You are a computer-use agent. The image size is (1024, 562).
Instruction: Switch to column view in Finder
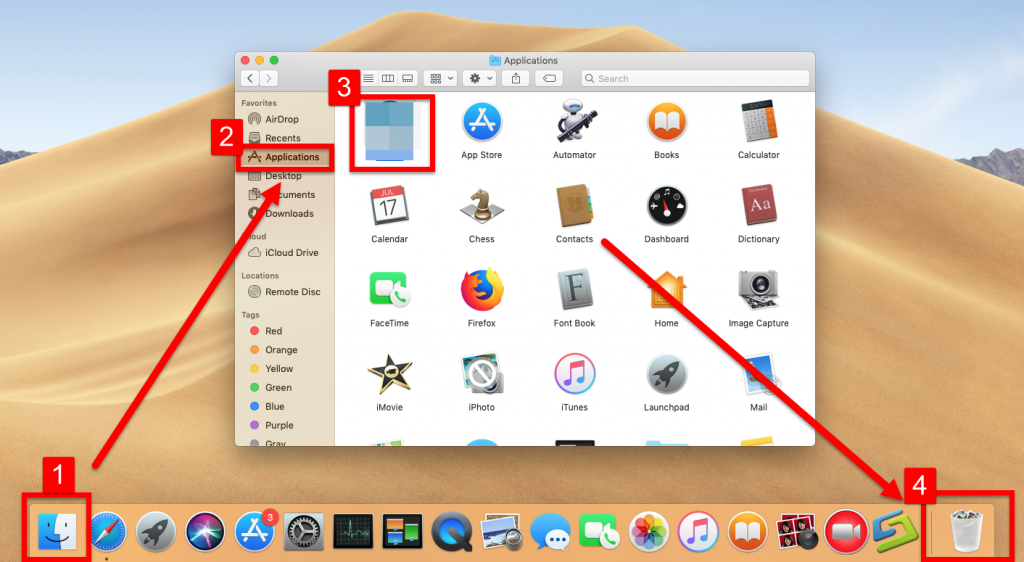(388, 78)
